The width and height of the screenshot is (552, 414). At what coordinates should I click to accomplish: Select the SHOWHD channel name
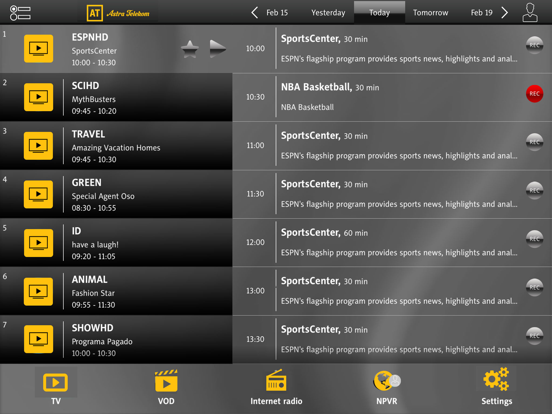pos(93,328)
